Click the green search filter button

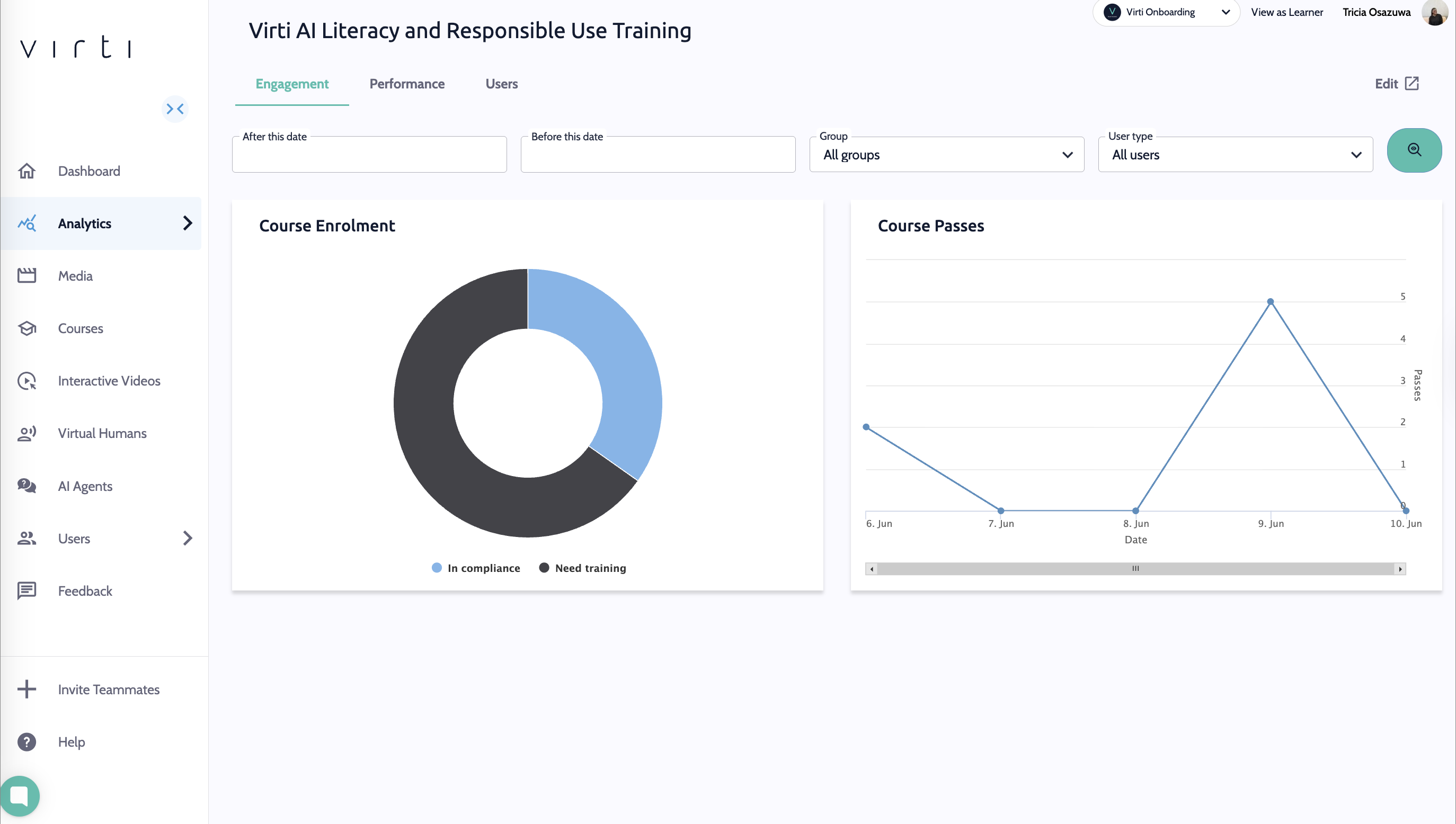pyautogui.click(x=1414, y=150)
